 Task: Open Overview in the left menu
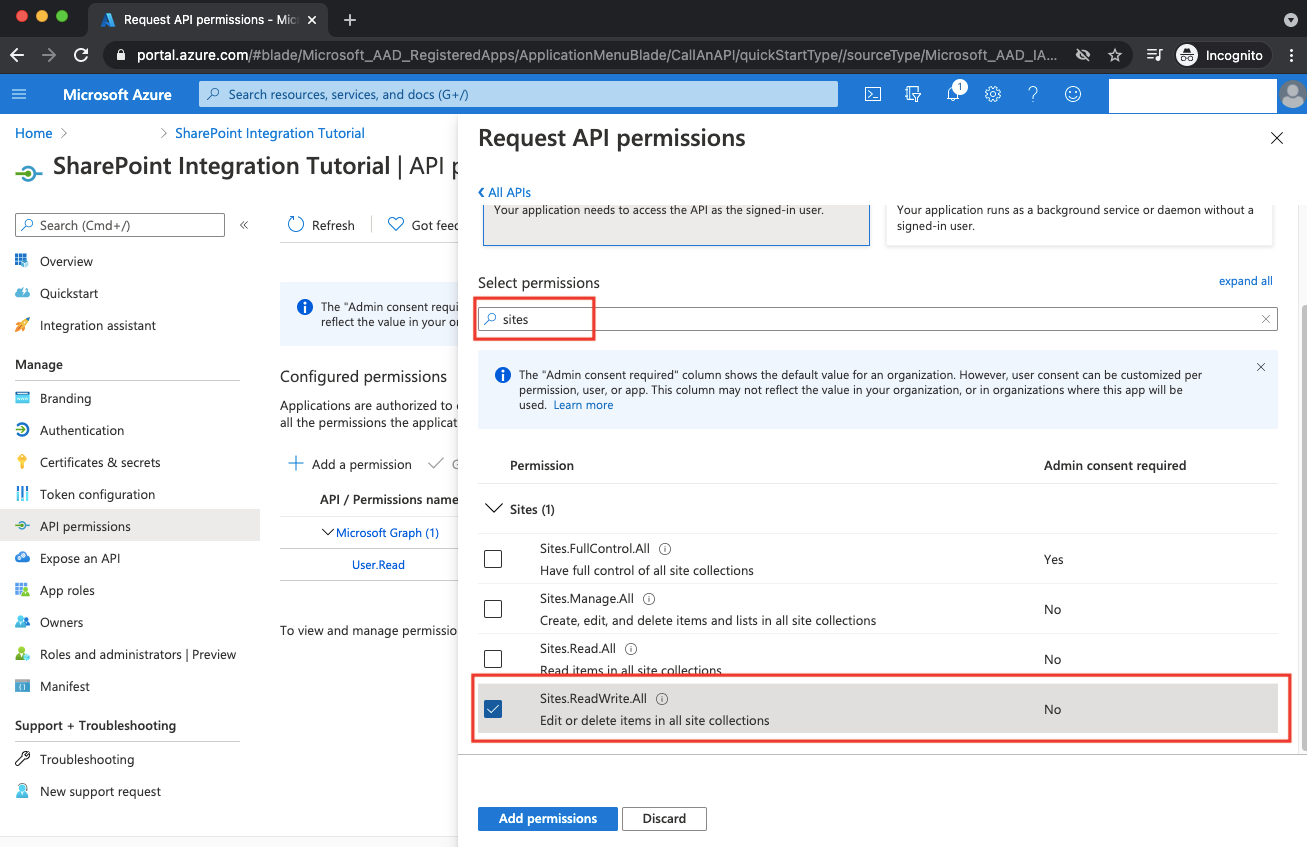[x=66, y=261]
